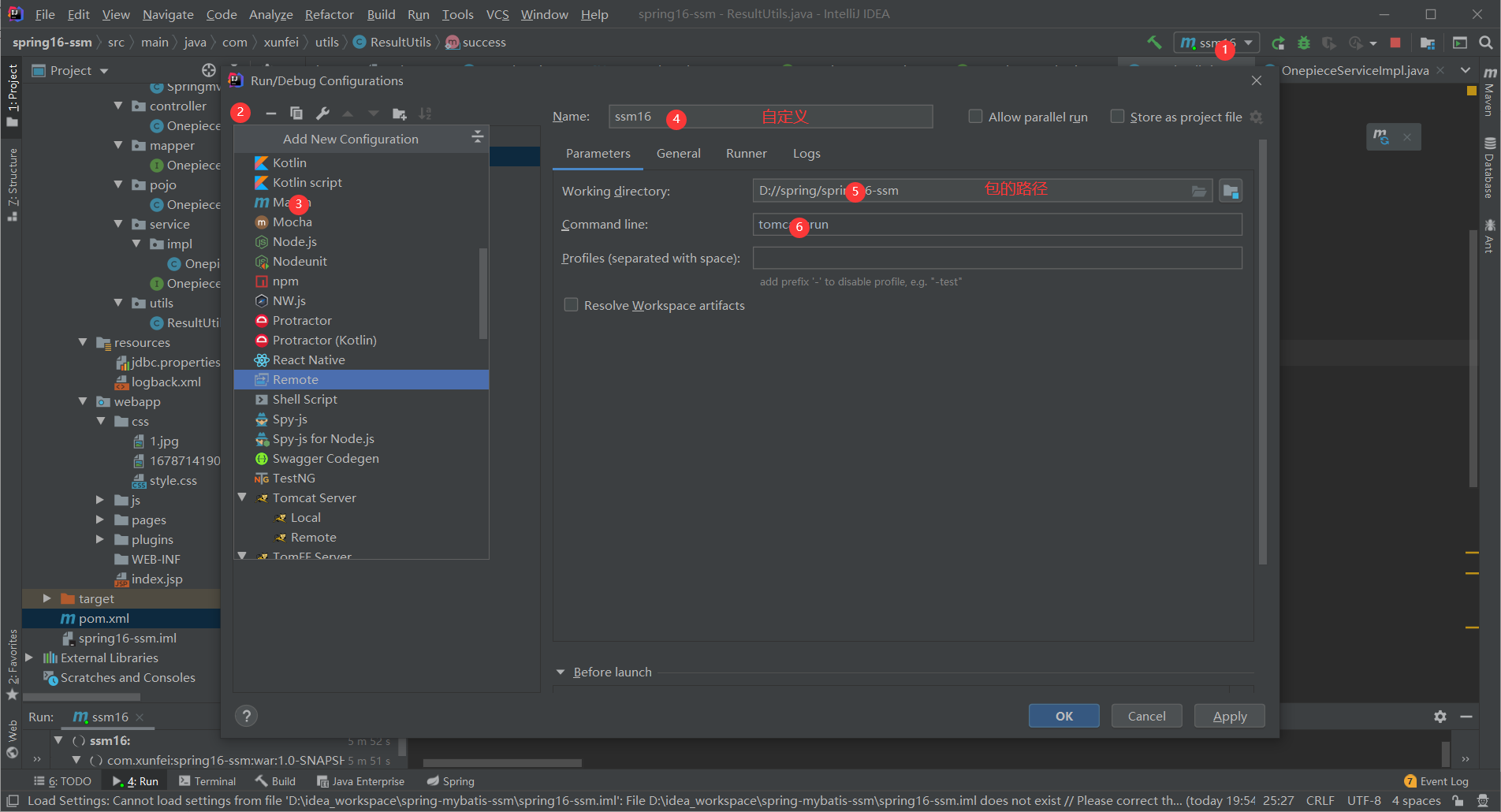Change the UTF-8 file encoding
1501x812 pixels.
pos(1364,801)
